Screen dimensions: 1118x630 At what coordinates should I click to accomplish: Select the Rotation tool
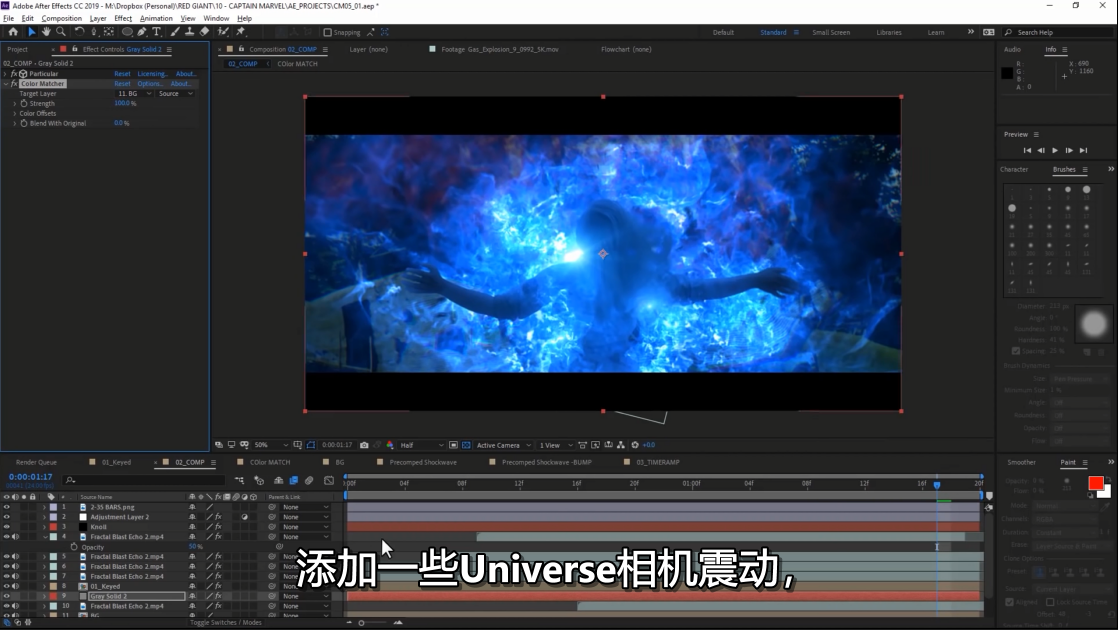point(79,32)
